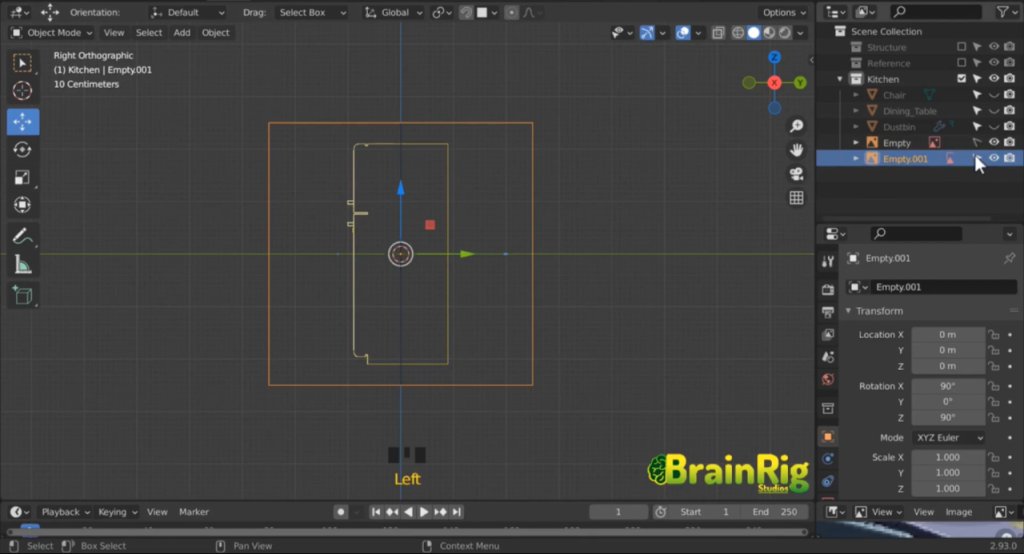Play the animation forward
The height and width of the screenshot is (554, 1024).
424,512
